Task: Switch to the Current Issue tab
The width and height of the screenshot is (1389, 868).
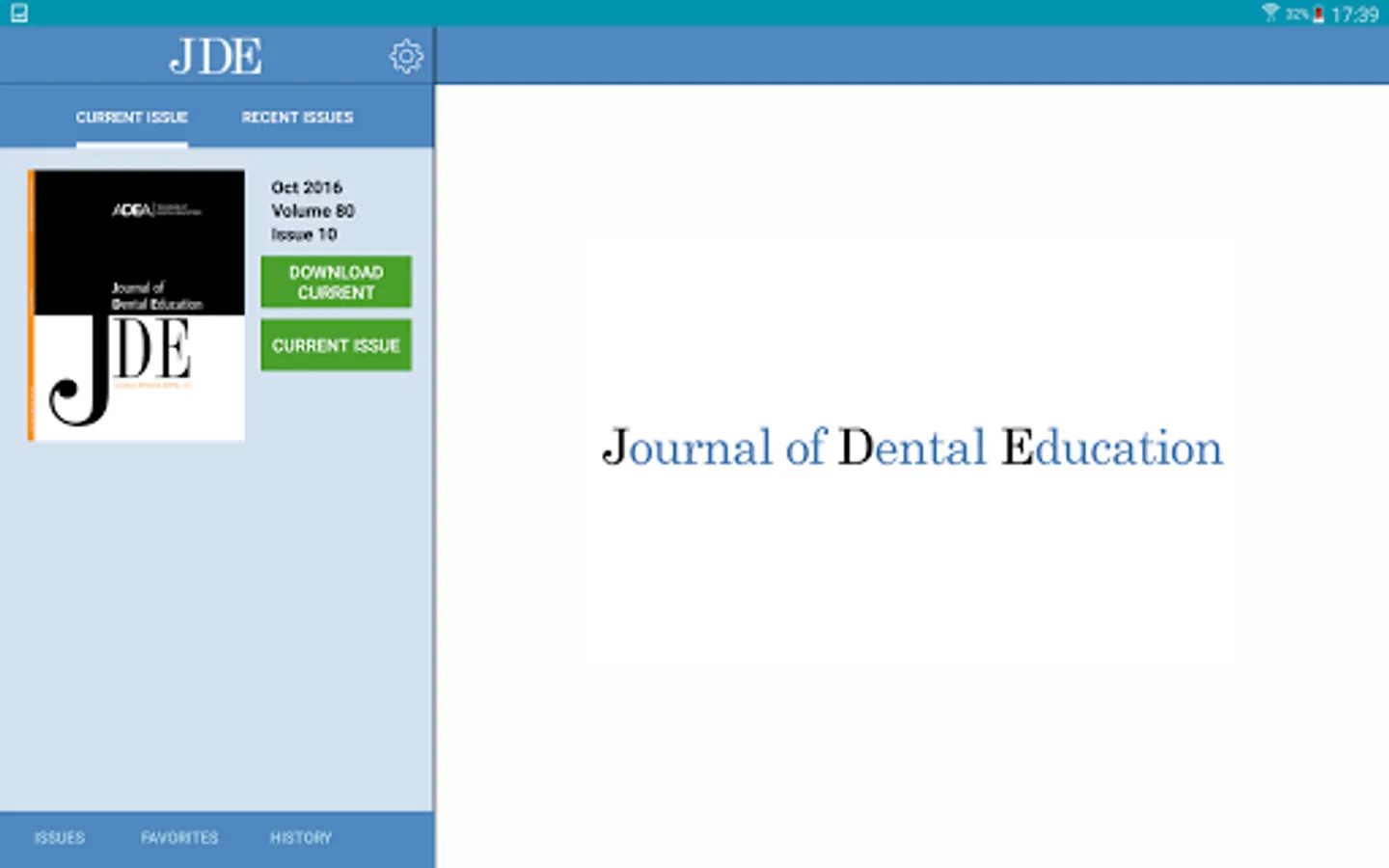Action: (132, 117)
